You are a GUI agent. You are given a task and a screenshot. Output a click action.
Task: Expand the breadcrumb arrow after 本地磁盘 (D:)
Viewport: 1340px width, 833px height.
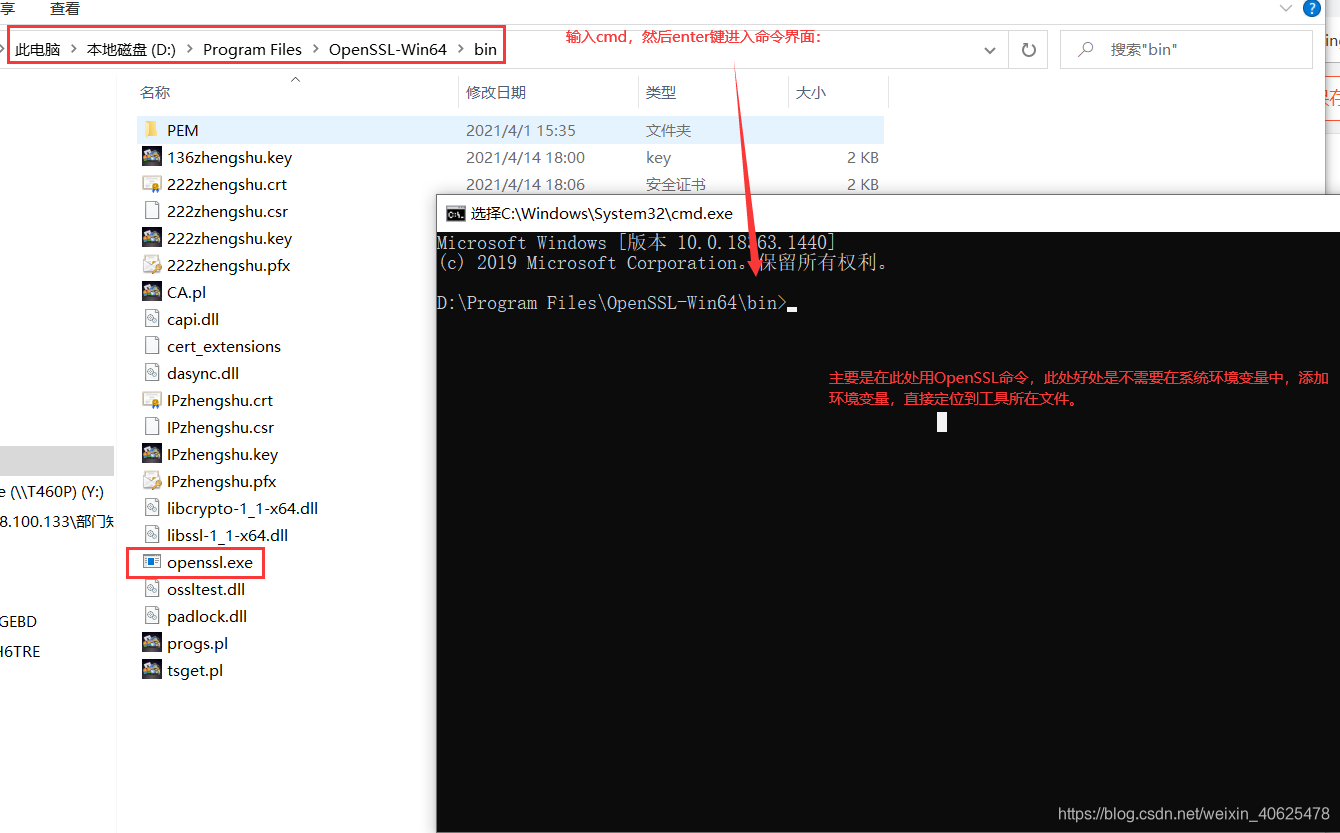(x=189, y=49)
